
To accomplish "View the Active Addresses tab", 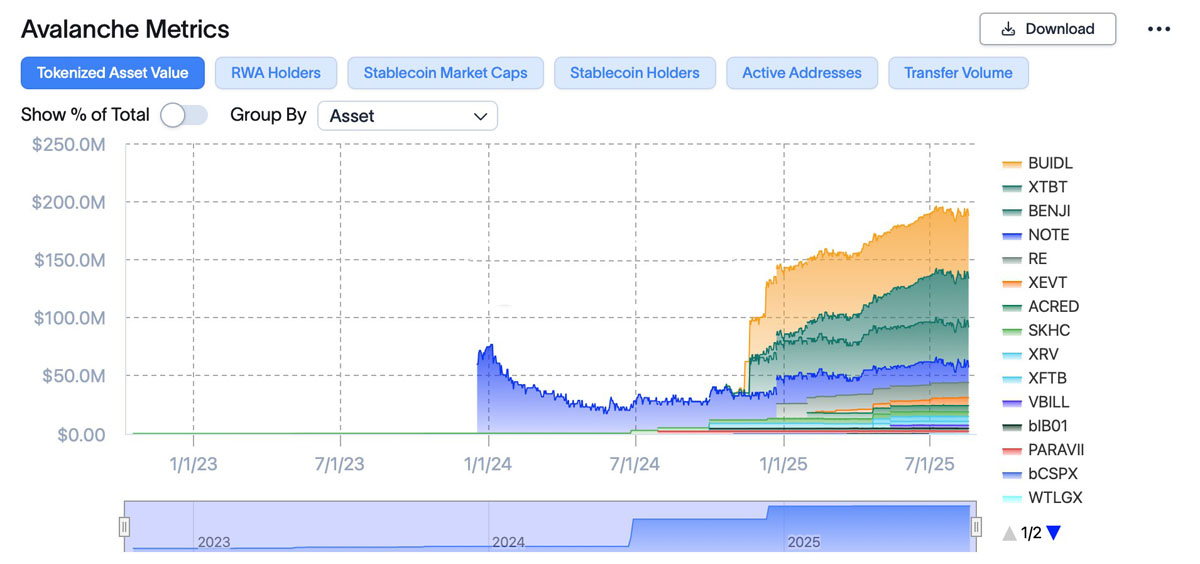I will pos(801,73).
